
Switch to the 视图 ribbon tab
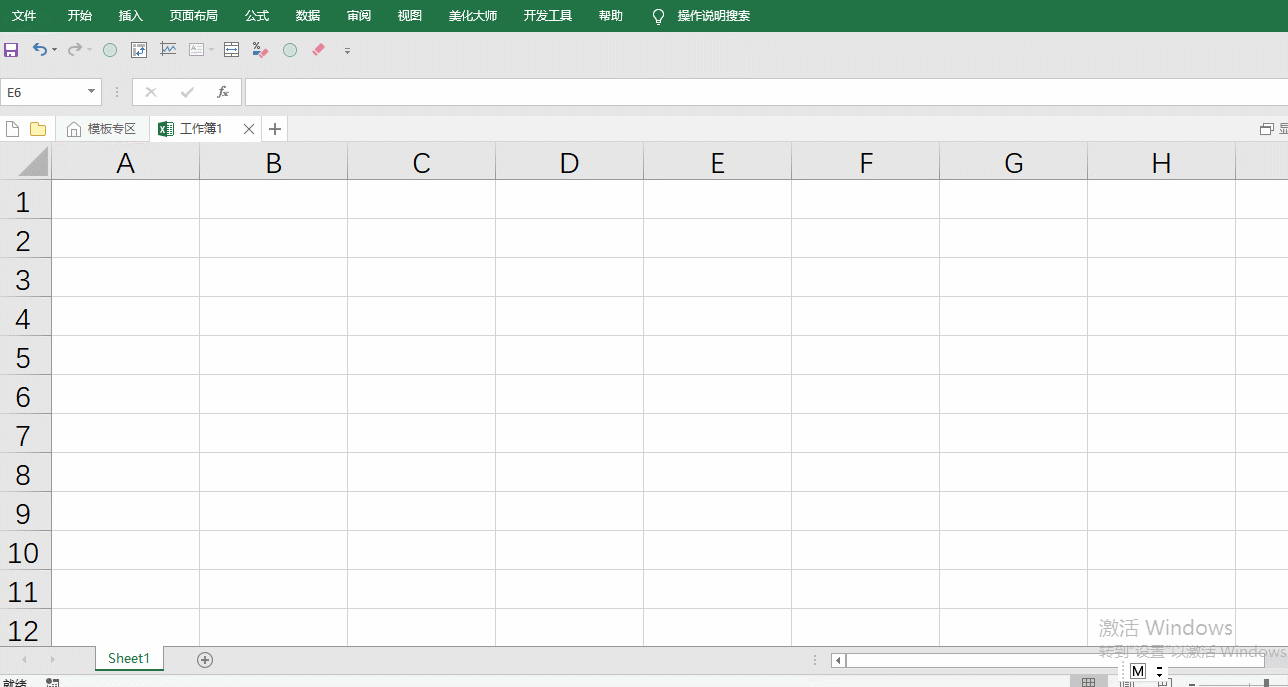tap(410, 16)
